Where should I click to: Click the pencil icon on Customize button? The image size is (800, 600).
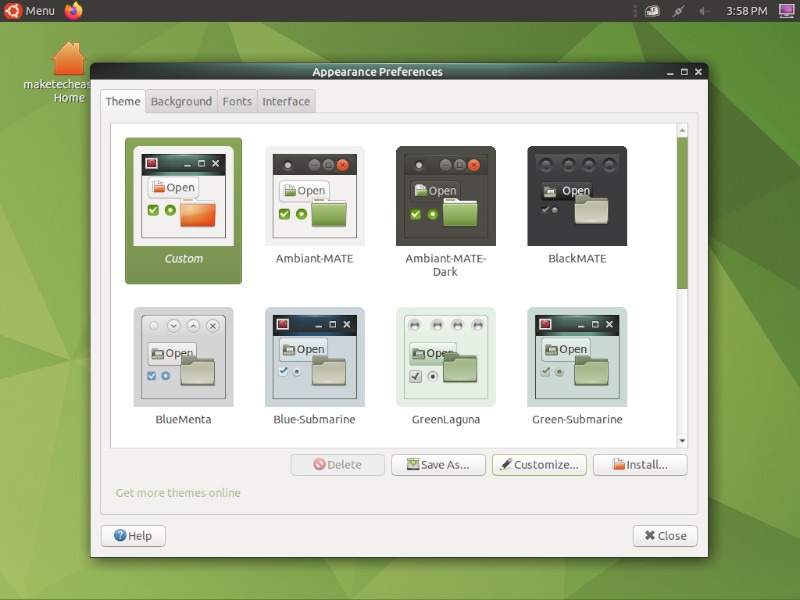(x=505, y=464)
